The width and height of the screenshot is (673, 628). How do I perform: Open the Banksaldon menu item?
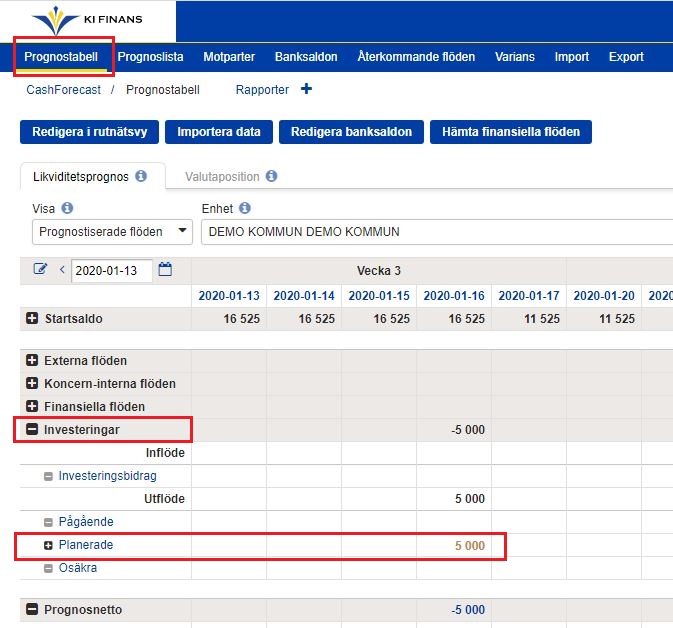tap(306, 57)
